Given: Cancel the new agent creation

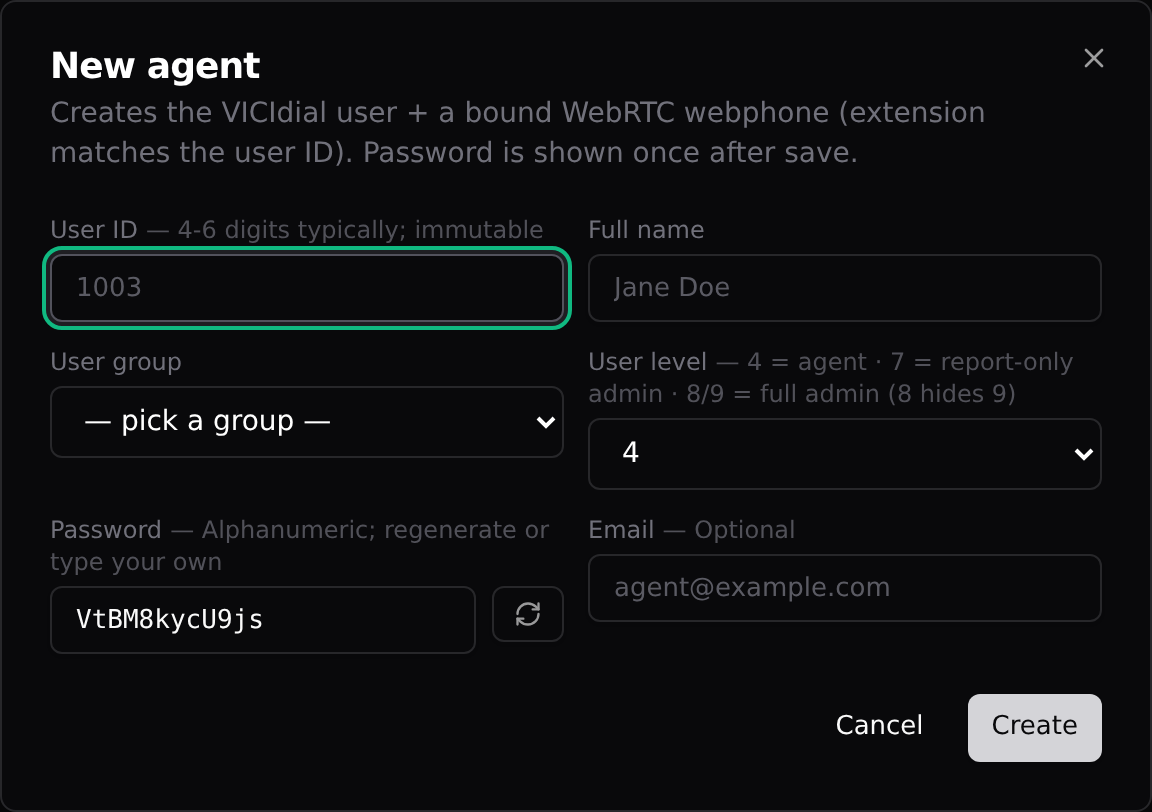Looking at the screenshot, I should (879, 726).
